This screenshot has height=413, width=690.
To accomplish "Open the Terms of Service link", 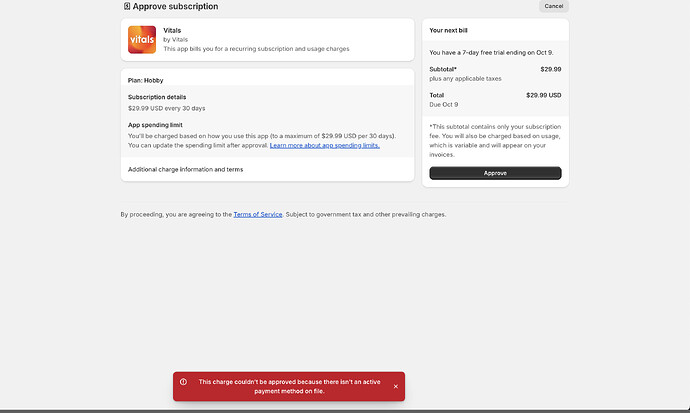I will (x=258, y=214).
